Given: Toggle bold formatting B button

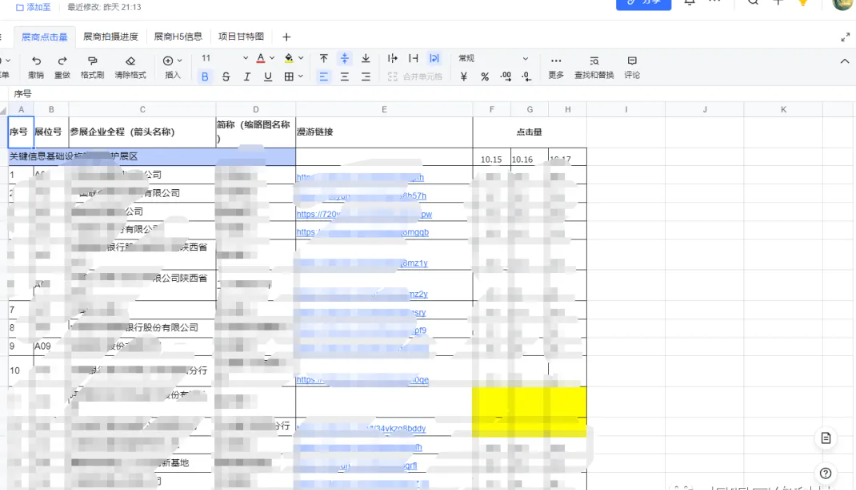Looking at the screenshot, I should (x=205, y=77).
